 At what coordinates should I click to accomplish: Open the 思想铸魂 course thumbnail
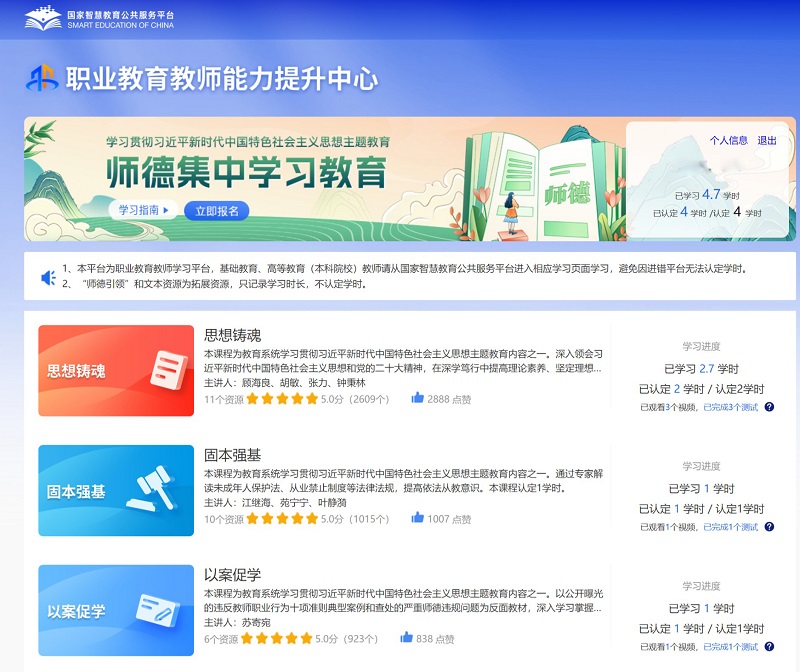[x=116, y=370]
